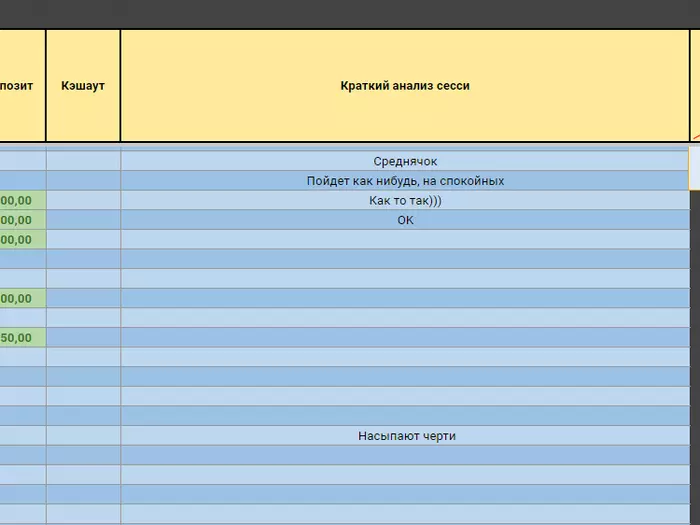Click the Кэшаут cell in the OK row
Image resolution: width=700 pixels, height=525 pixels.
click(83, 220)
